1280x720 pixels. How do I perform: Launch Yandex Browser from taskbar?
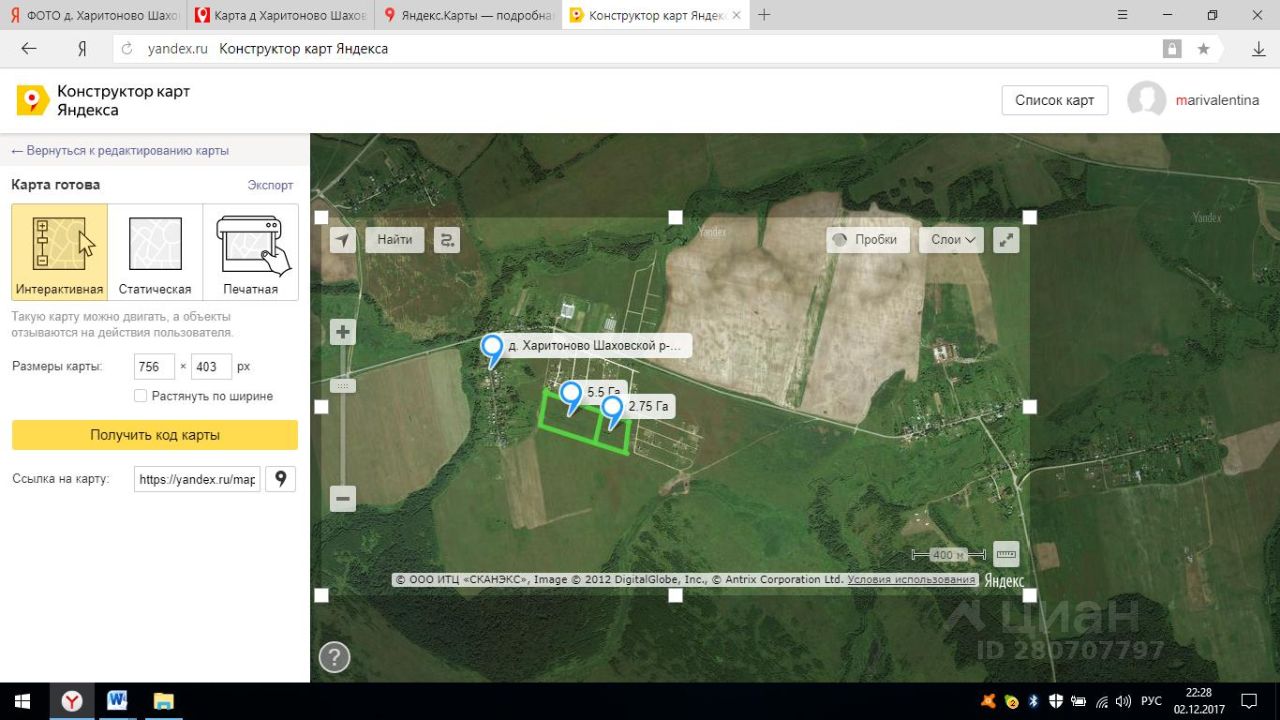coord(72,701)
